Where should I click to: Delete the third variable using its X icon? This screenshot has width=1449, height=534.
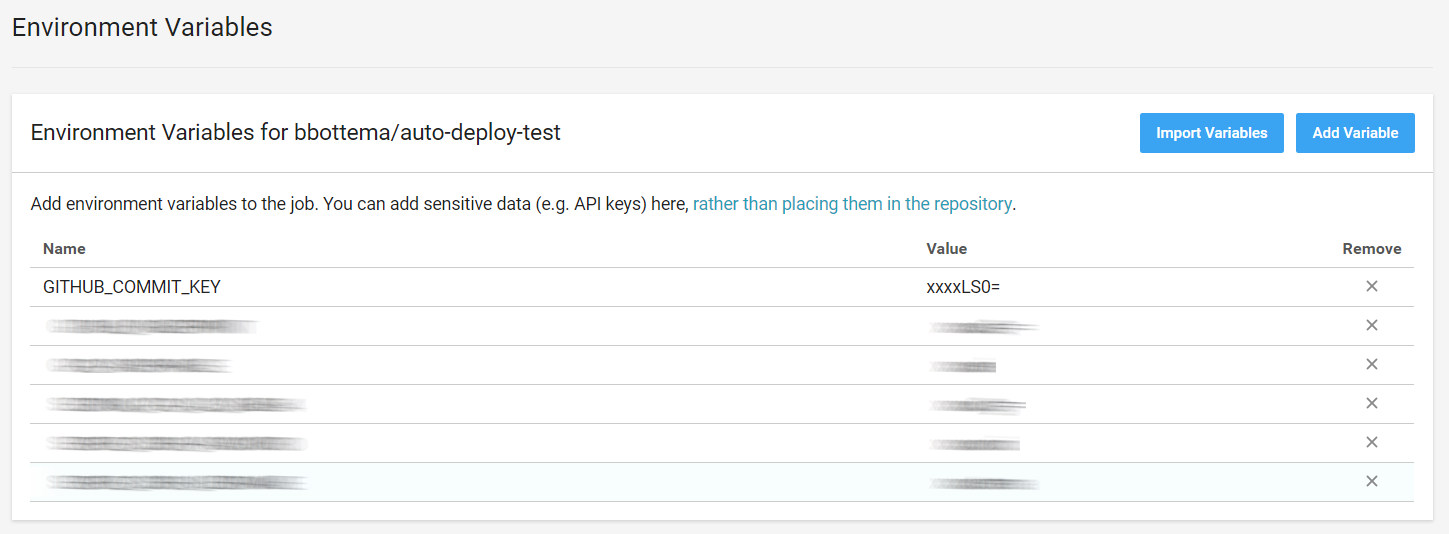pyautogui.click(x=1371, y=365)
